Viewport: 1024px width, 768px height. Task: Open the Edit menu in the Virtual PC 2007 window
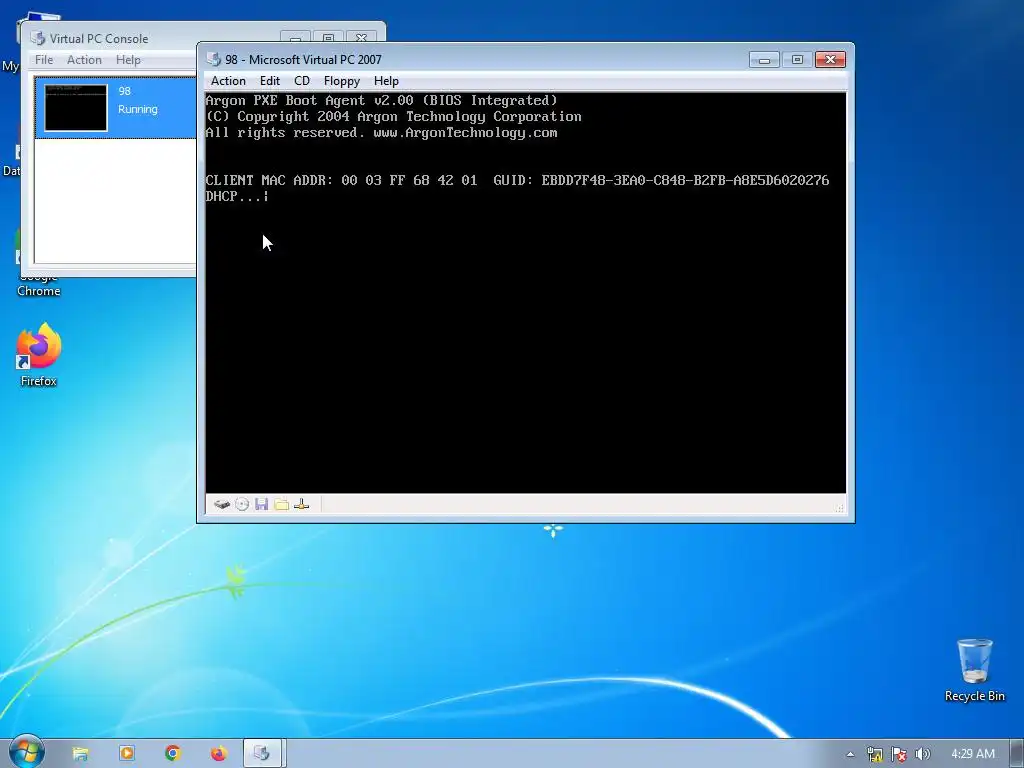pyautogui.click(x=270, y=81)
